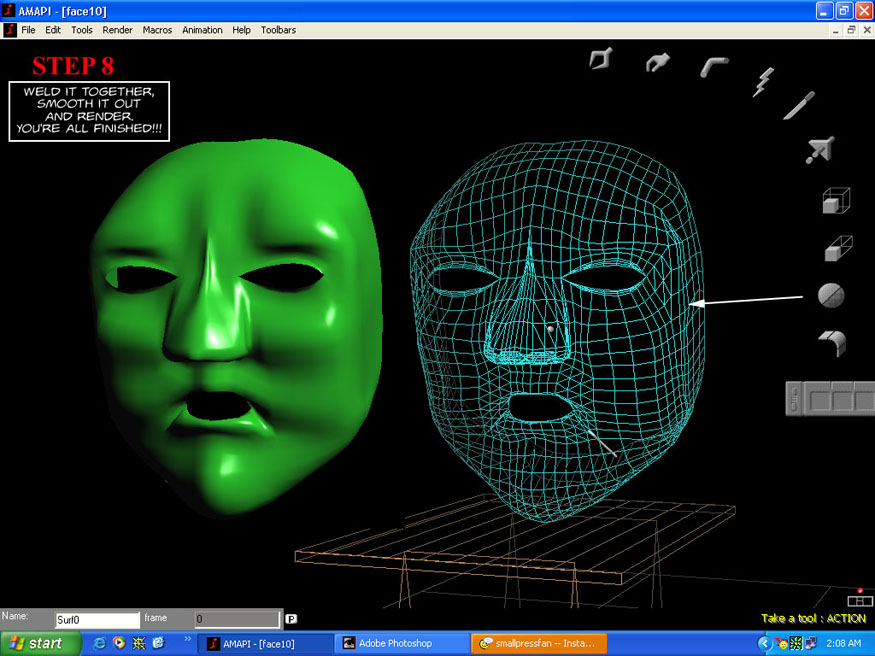Screen dimensions: 875x656
Task: Click the Name field containing Surf0
Action: (x=97, y=620)
